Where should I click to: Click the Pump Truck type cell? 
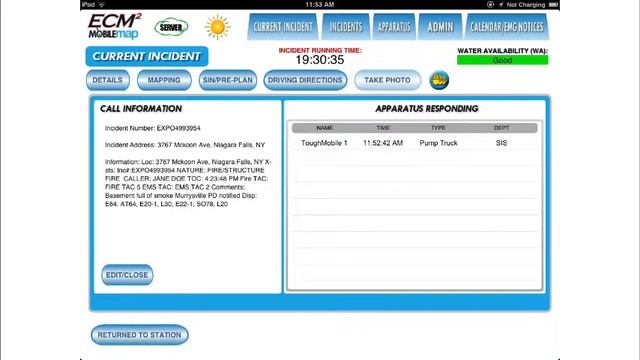[438, 143]
